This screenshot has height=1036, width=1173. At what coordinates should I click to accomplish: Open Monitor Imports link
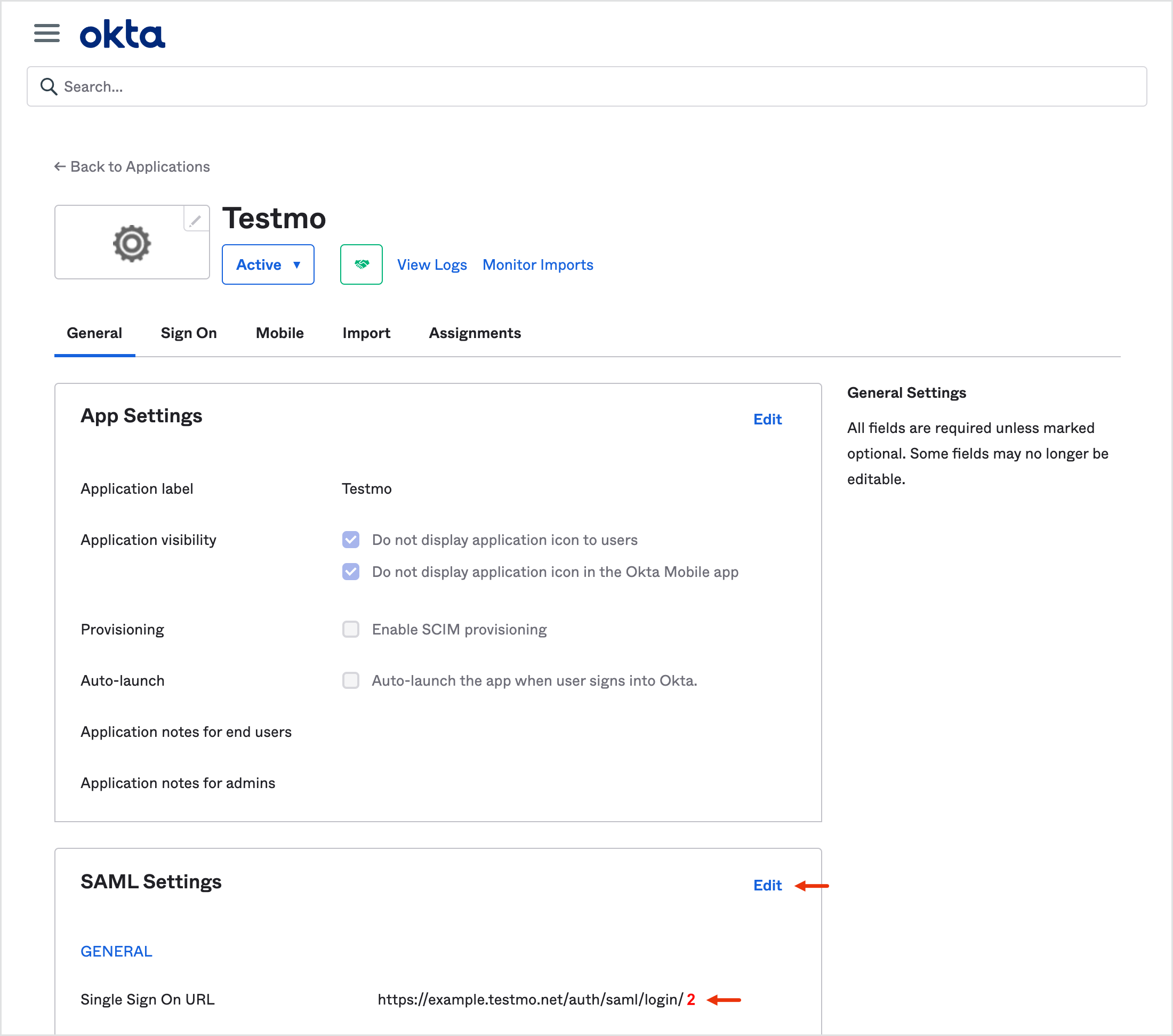(538, 264)
